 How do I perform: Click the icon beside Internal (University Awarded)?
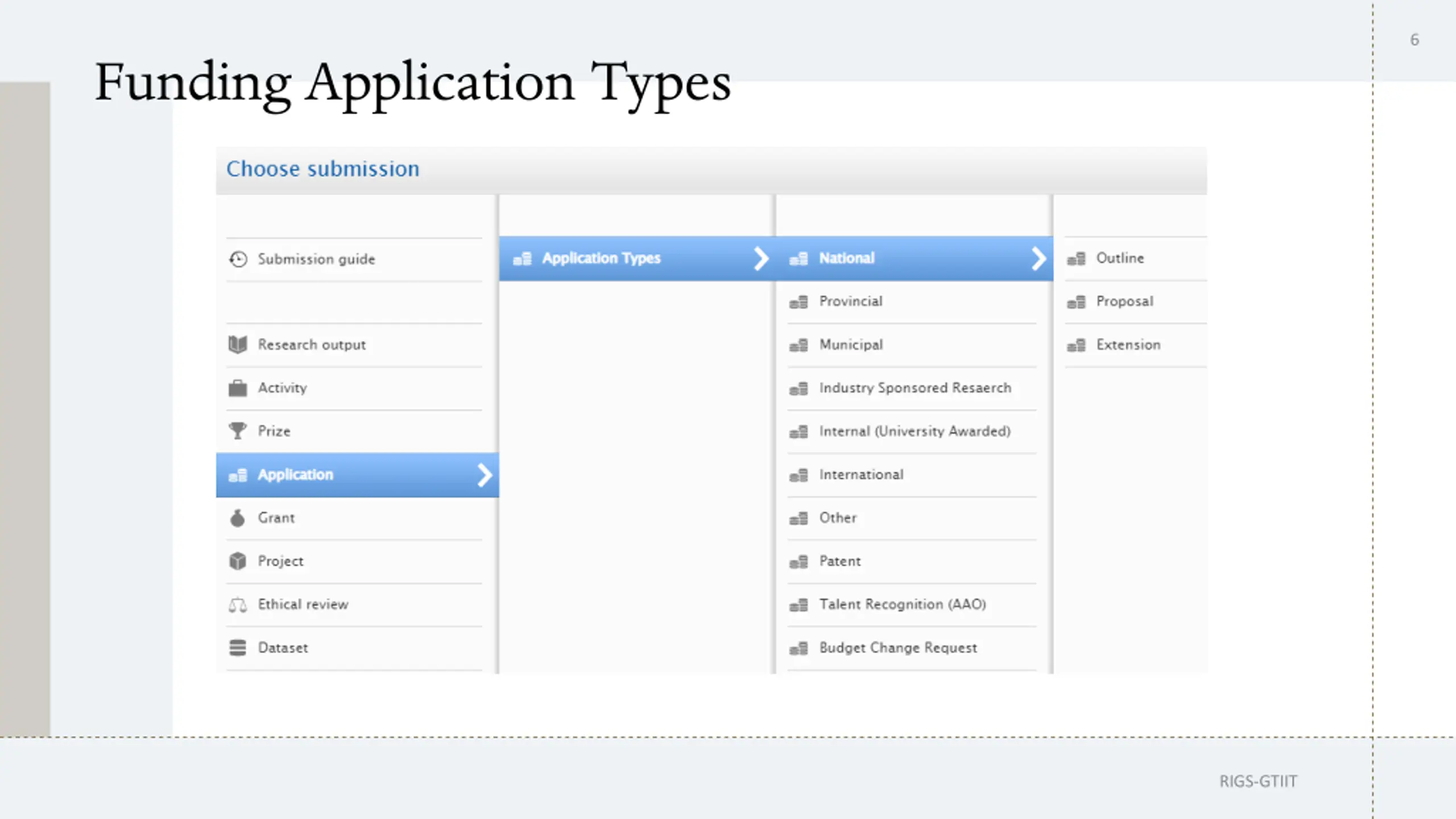click(799, 432)
